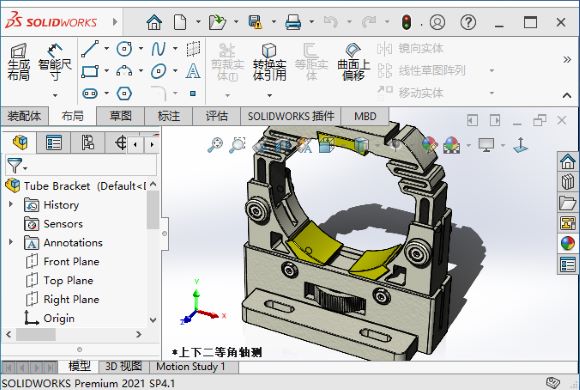580x390 pixels.
Task: Switch to SOLIDWORKS 插件 tab
Action: 291,116
